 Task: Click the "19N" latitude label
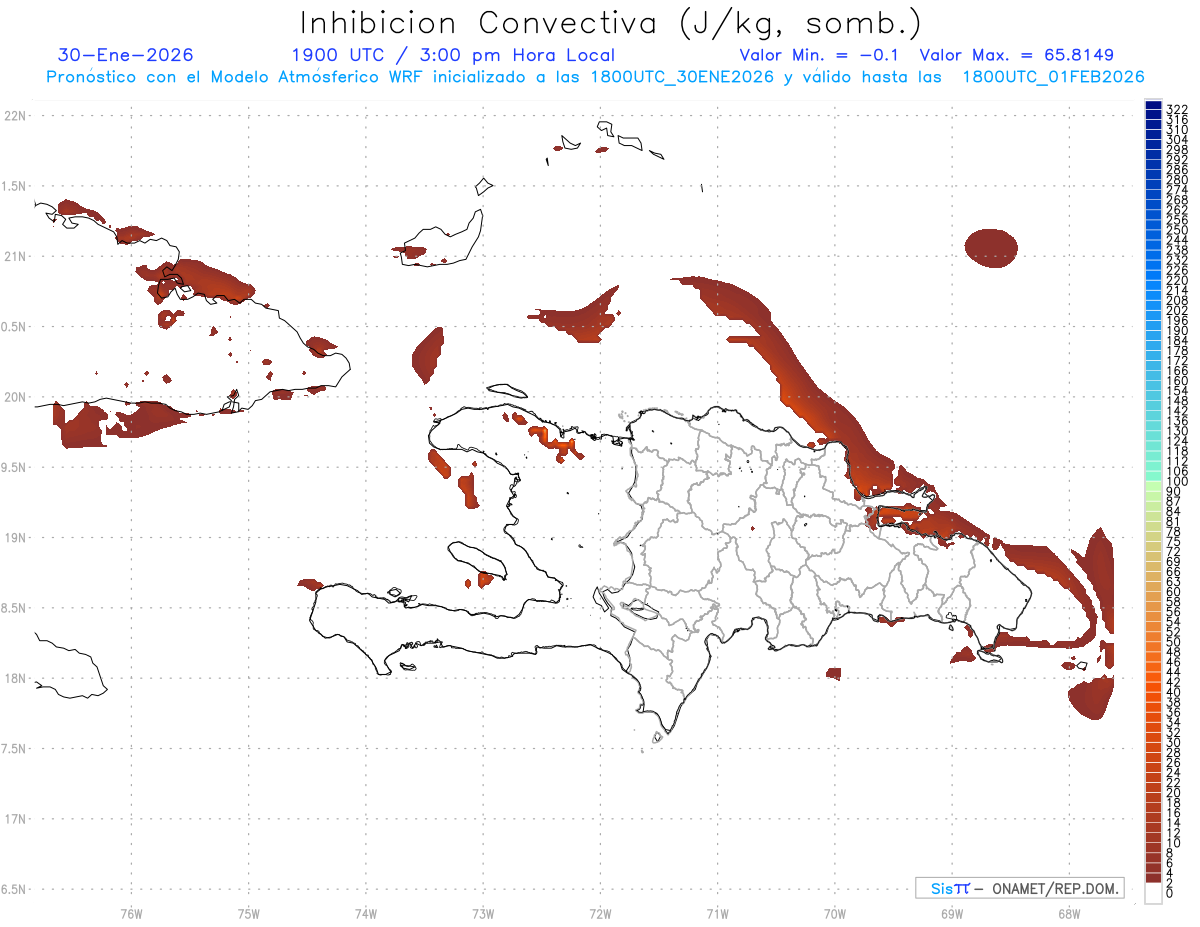(14, 537)
